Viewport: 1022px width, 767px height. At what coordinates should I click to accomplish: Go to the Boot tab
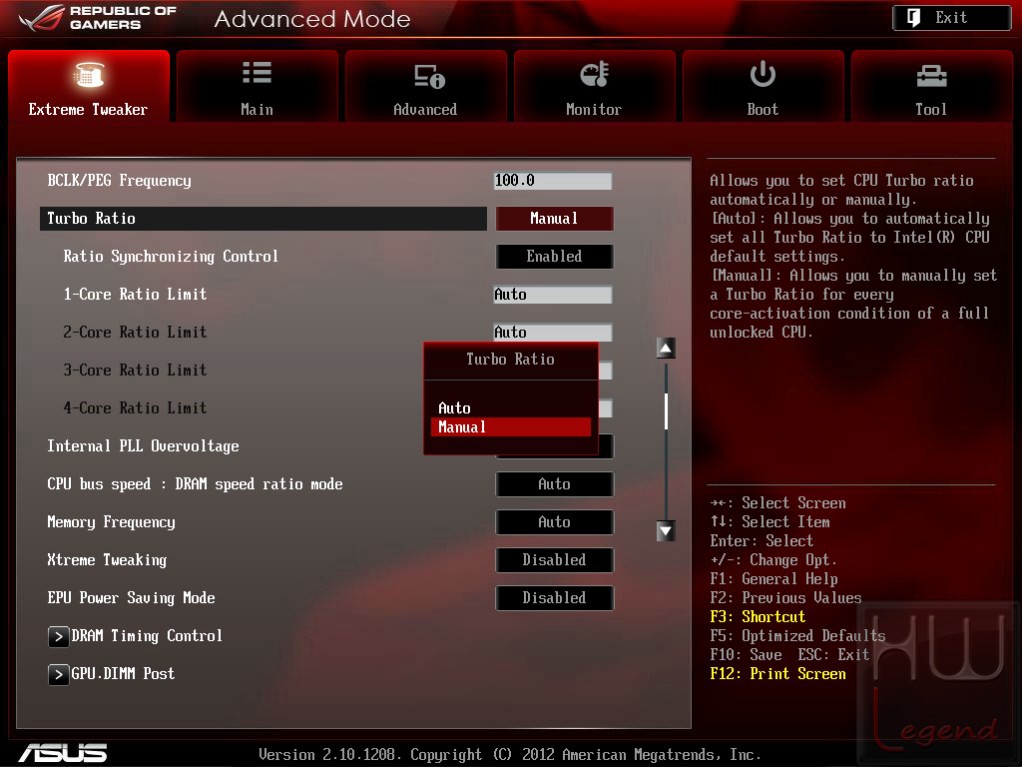(x=763, y=86)
